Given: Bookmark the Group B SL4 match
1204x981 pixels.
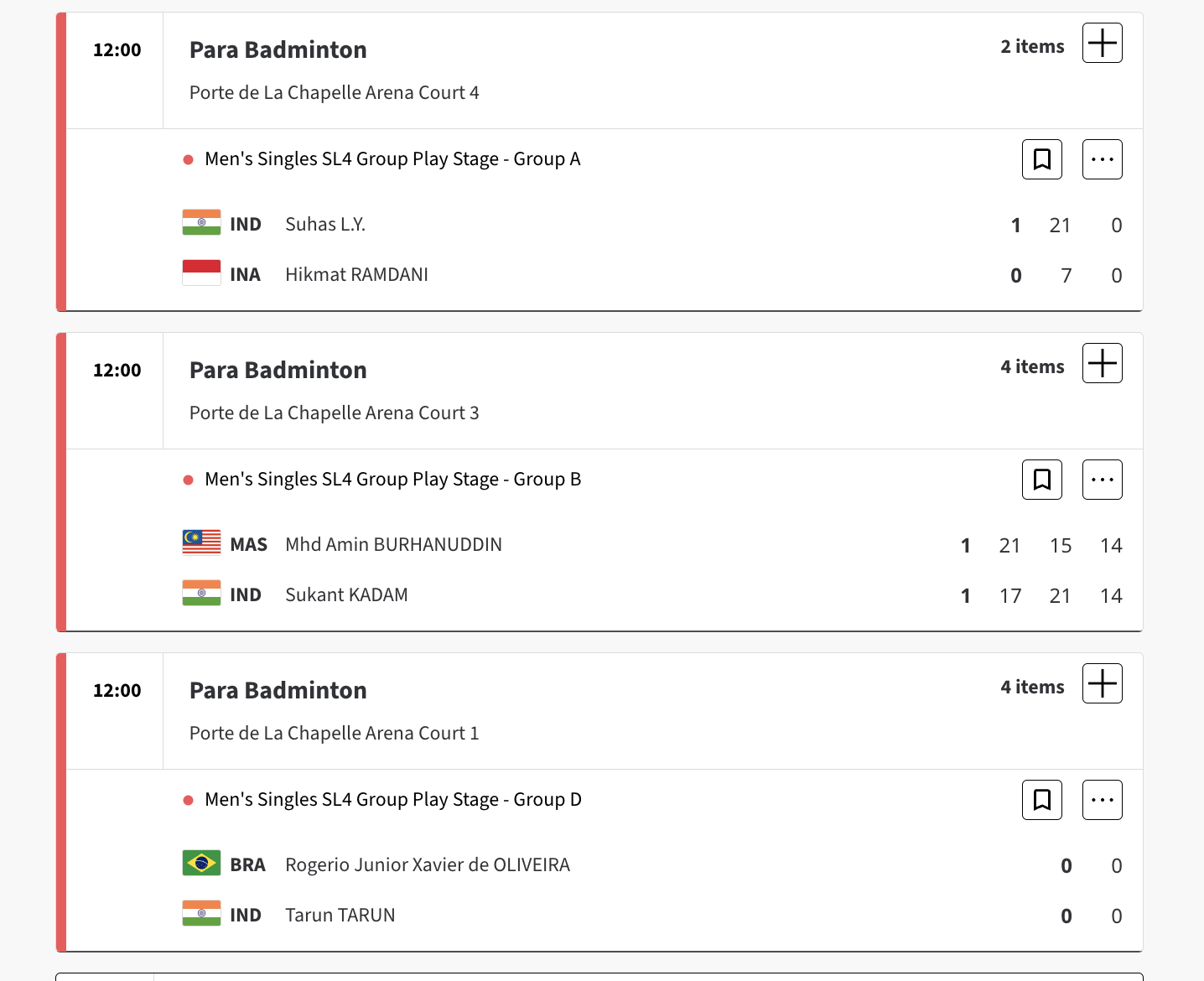Looking at the screenshot, I should click(x=1041, y=480).
